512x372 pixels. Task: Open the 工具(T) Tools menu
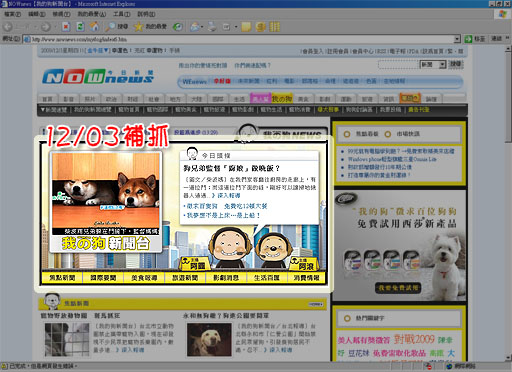click(x=121, y=14)
